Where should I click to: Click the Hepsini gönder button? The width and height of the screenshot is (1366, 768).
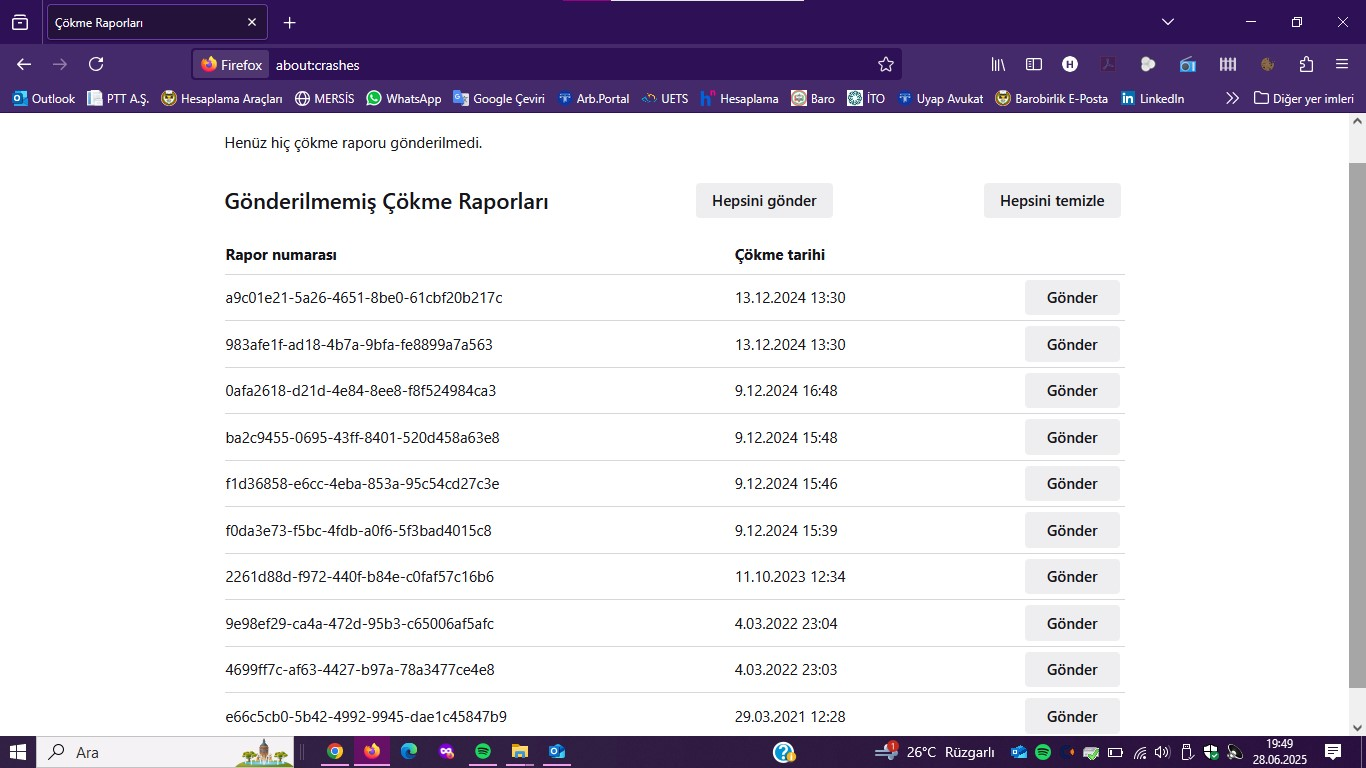coord(764,200)
